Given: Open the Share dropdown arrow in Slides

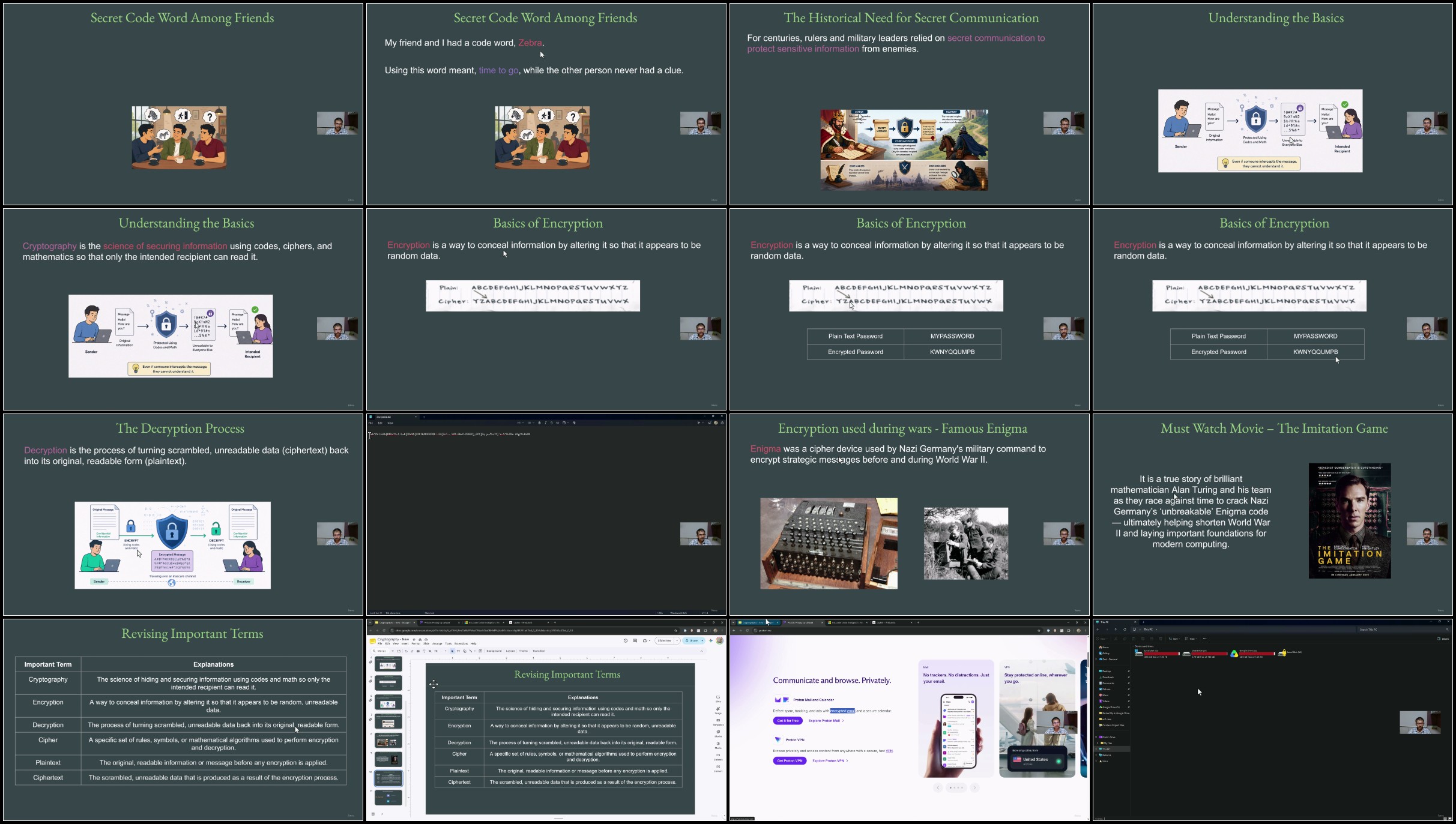Looking at the screenshot, I should point(702,640).
